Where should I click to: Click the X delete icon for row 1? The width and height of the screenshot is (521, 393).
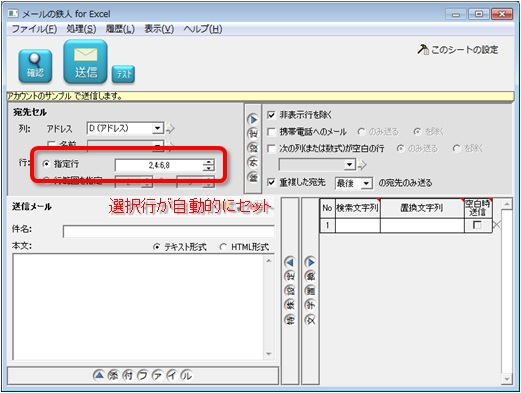pos(496,225)
